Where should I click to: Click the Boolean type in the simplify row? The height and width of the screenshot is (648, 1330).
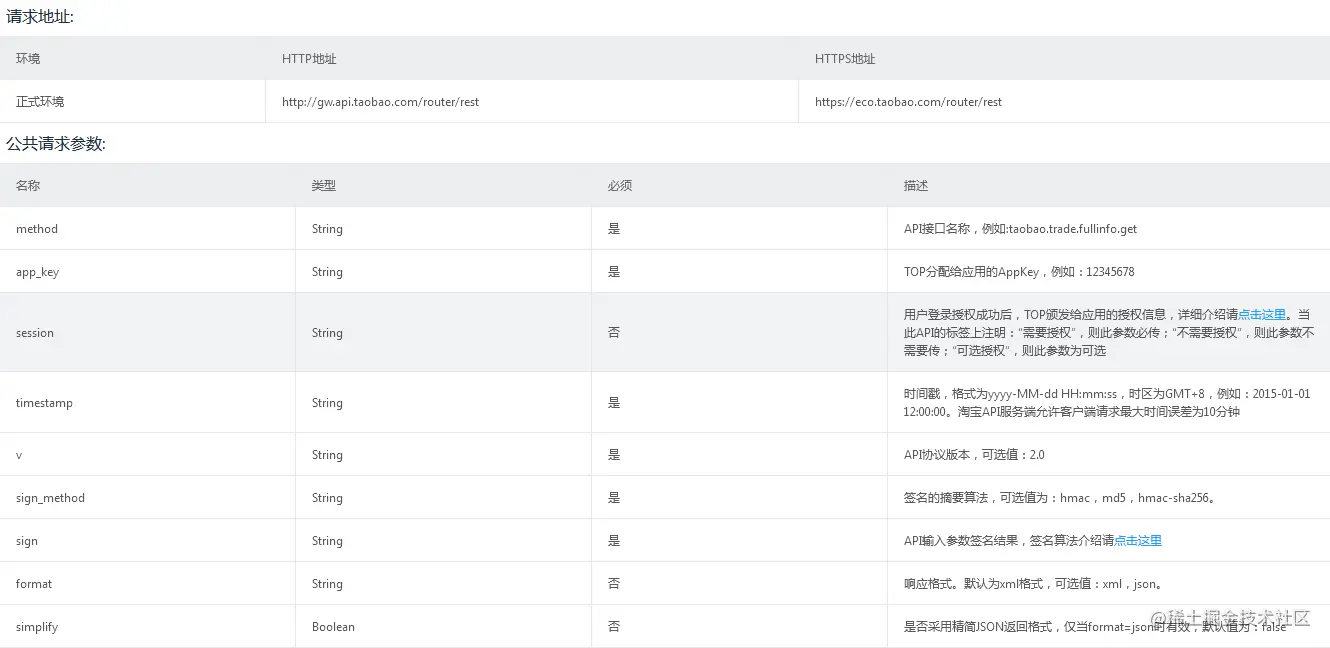pos(333,627)
